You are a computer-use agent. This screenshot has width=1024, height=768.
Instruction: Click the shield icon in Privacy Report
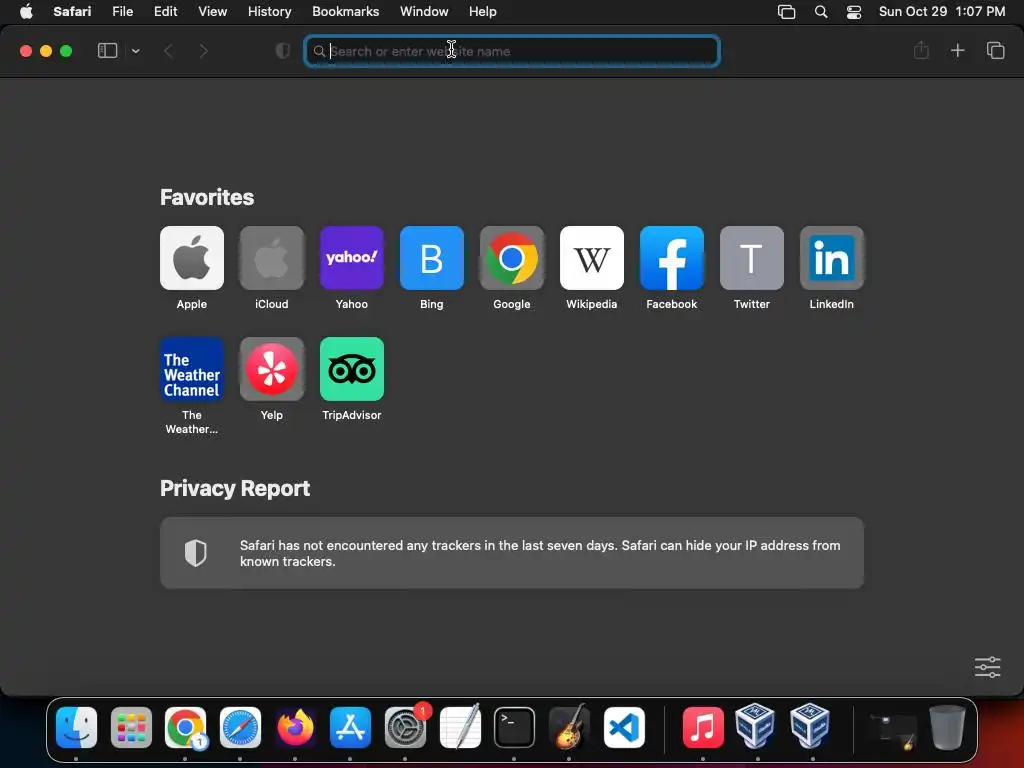(x=195, y=553)
